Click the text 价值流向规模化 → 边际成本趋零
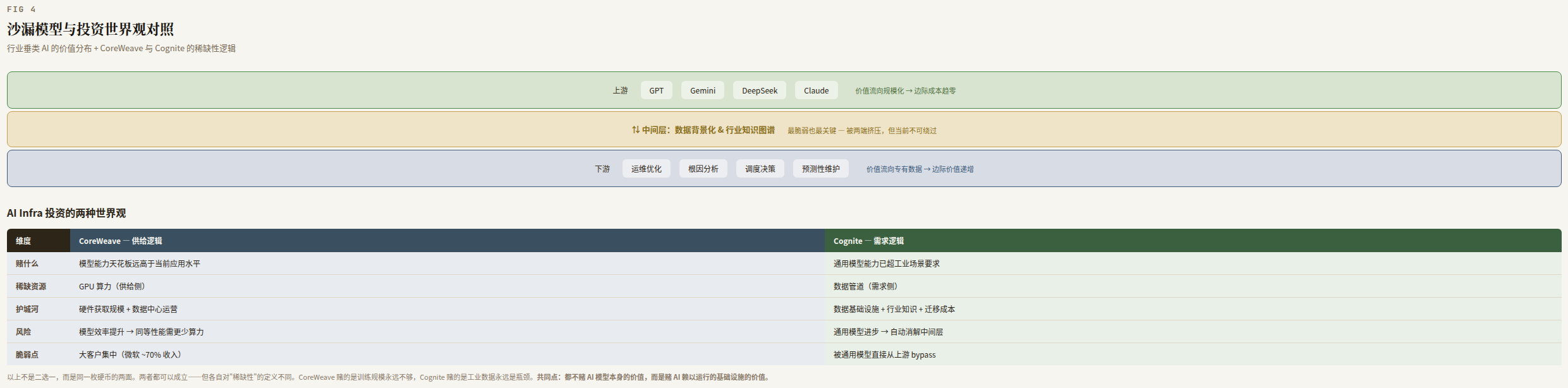1568x388 pixels. click(906, 91)
